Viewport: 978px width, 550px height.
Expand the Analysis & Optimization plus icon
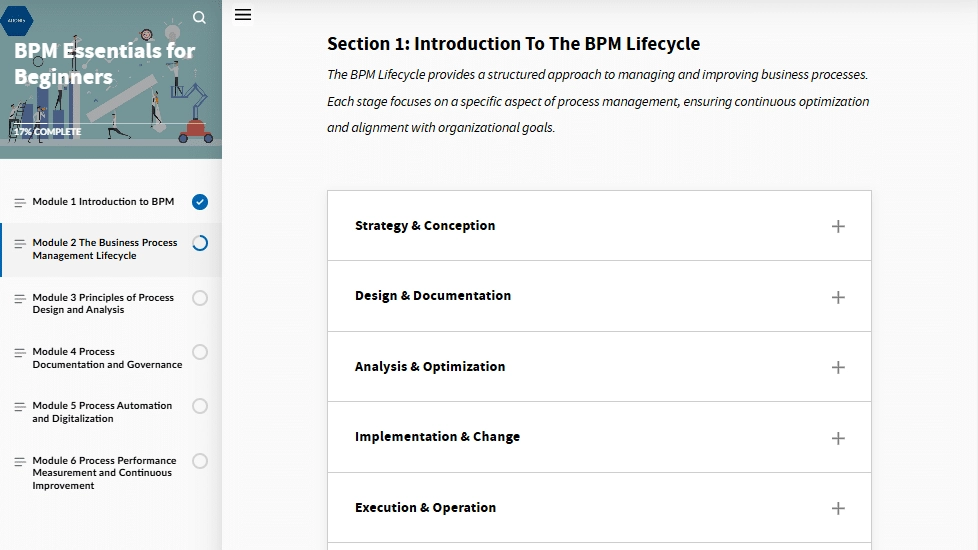pos(838,367)
